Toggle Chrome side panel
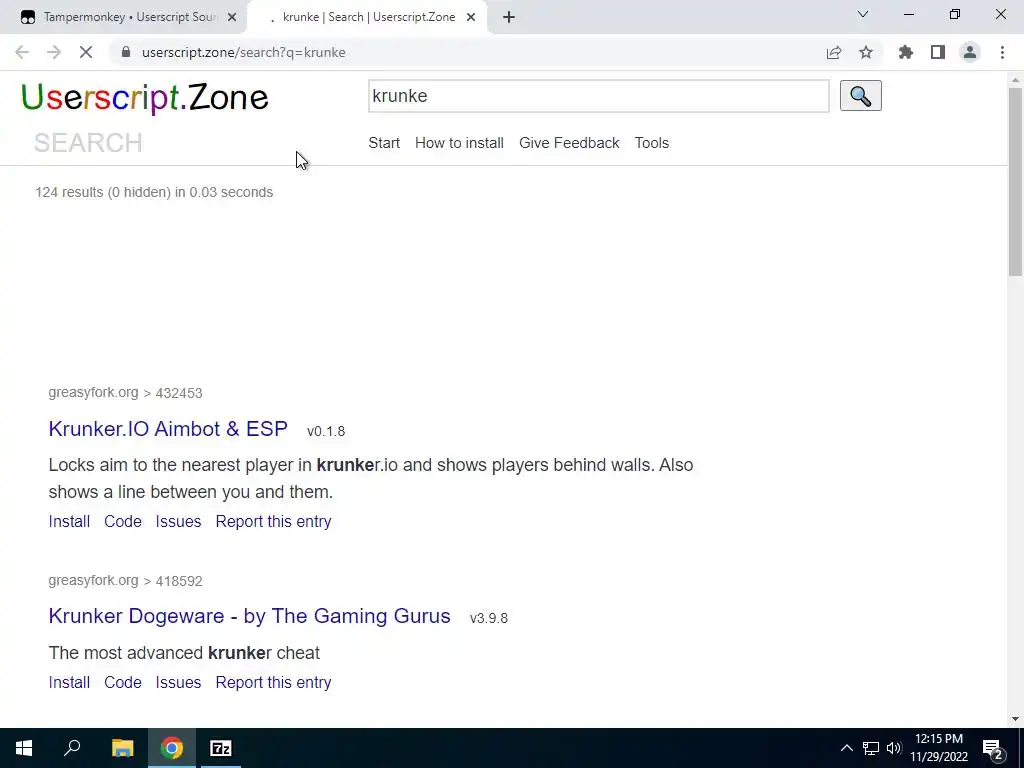The image size is (1024, 768). pos(938,52)
